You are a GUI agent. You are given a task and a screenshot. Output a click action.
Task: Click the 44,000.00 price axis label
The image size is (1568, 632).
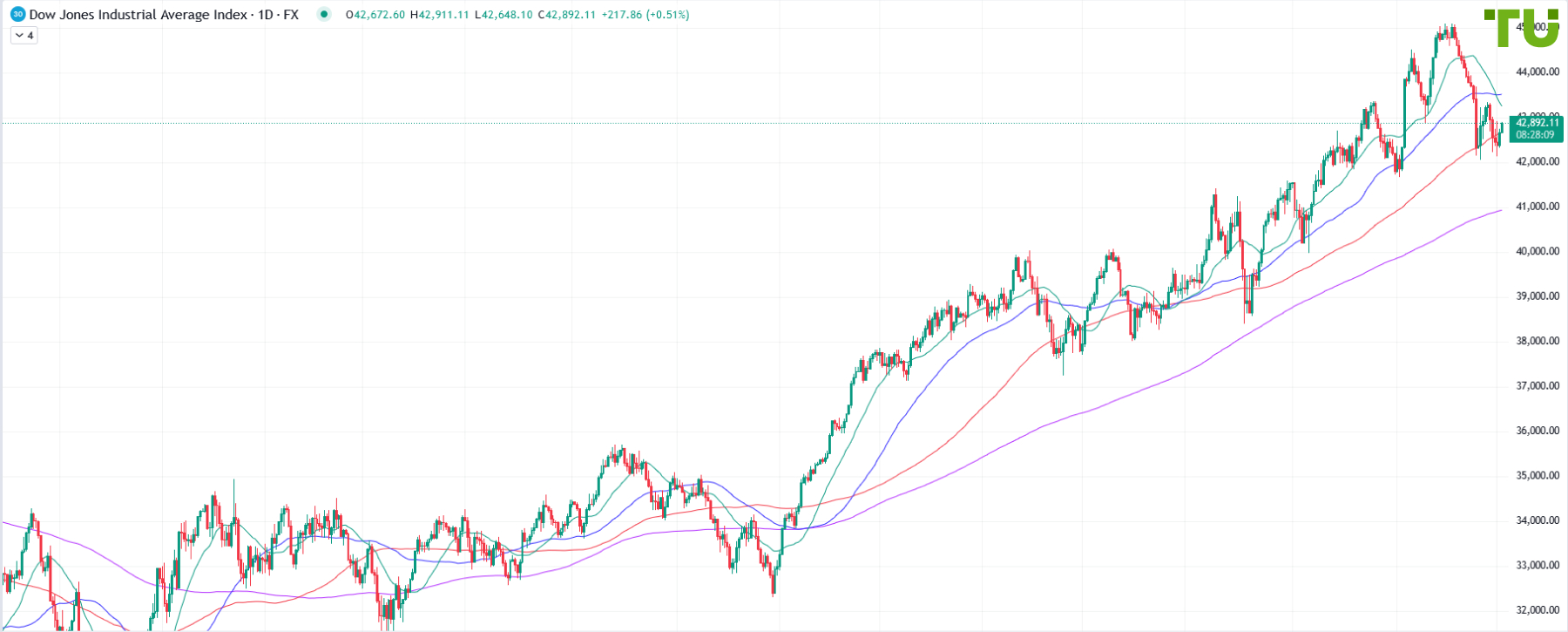[1538, 71]
